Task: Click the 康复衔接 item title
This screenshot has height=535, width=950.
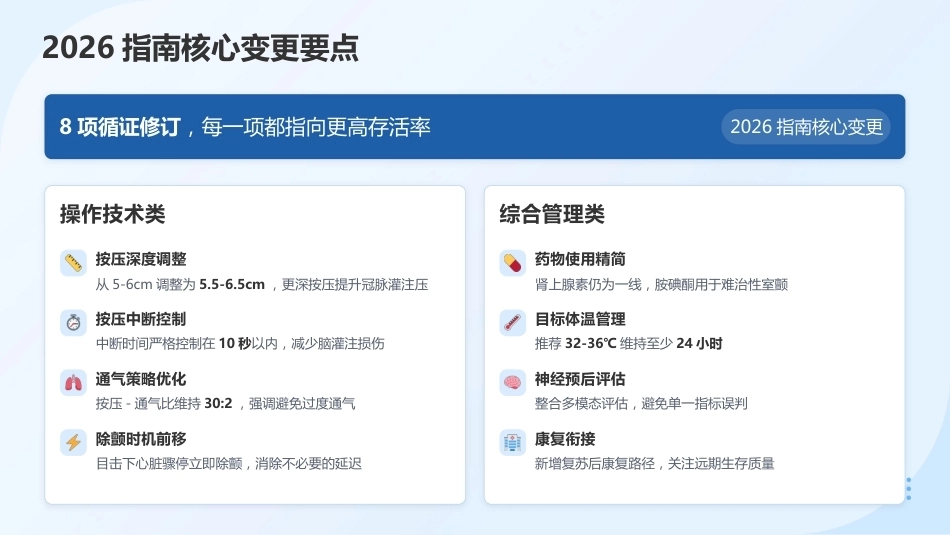Action: 565,439
